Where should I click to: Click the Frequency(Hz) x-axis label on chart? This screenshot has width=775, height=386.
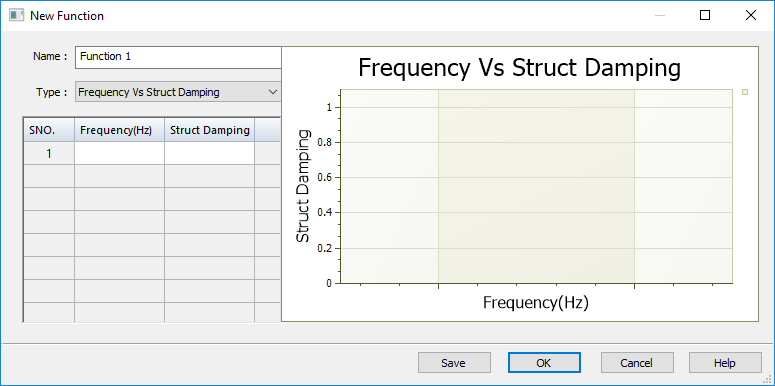(x=536, y=302)
